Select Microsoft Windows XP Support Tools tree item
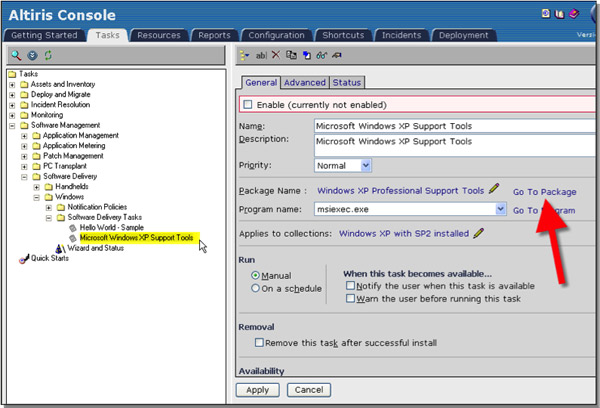 pyautogui.click(x=137, y=238)
